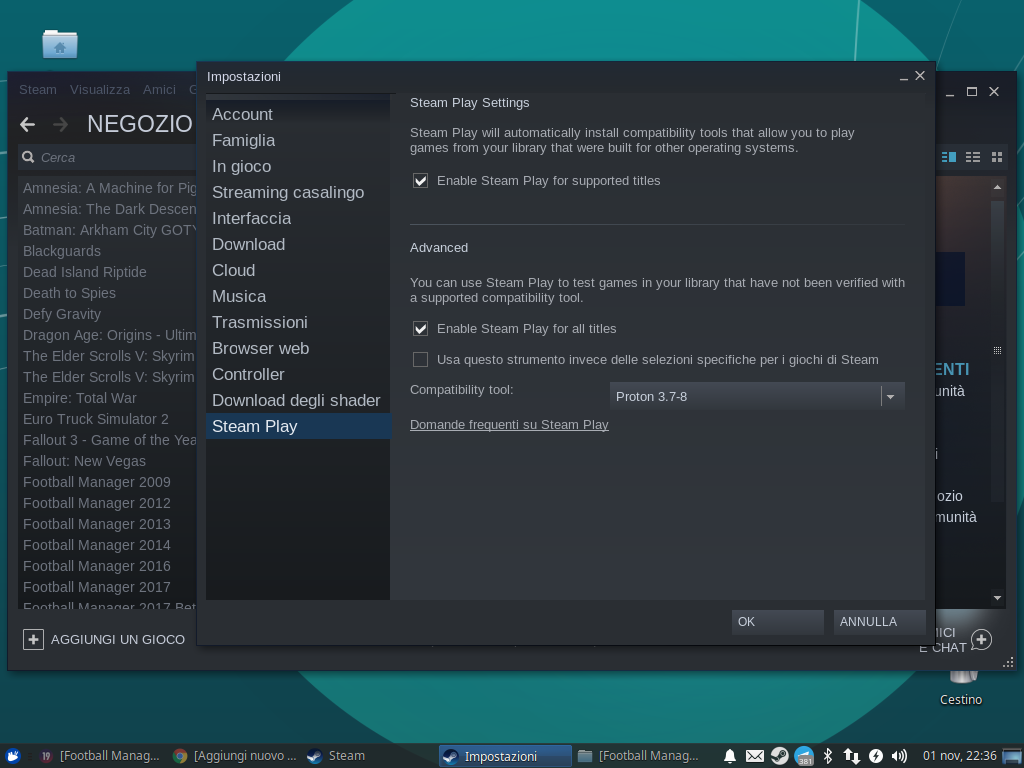Viewport: 1024px width, 768px height.
Task: Click scroll up arrow in Steam window
Action: point(997,187)
